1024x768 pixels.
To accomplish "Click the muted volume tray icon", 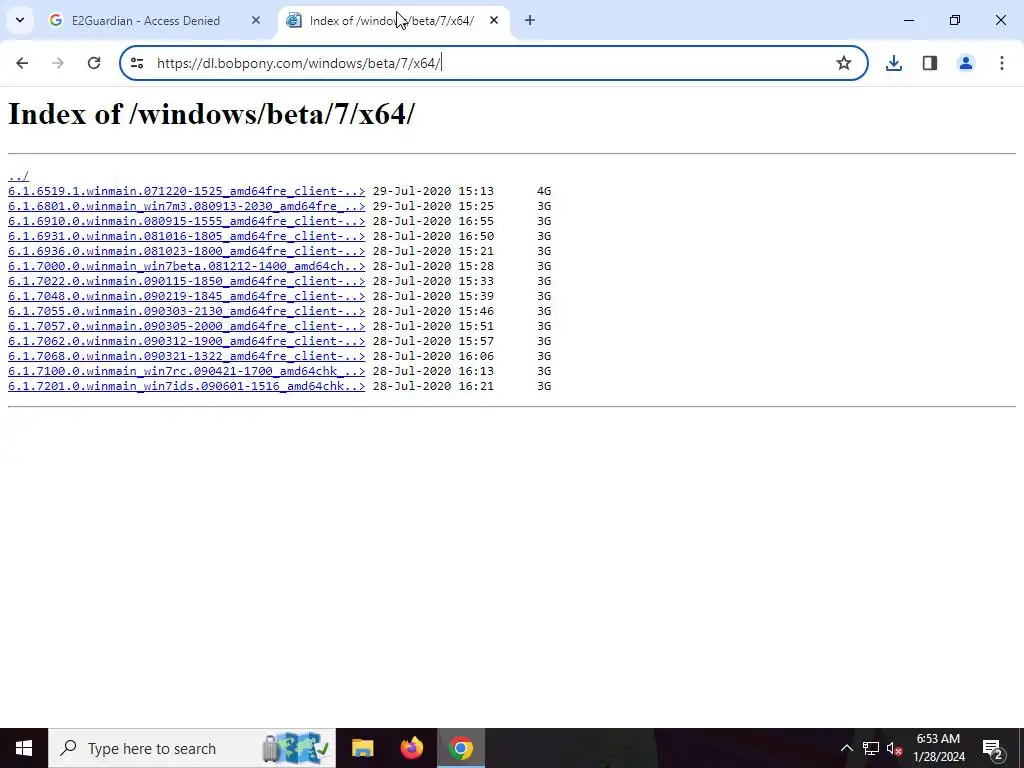I will tap(895, 748).
